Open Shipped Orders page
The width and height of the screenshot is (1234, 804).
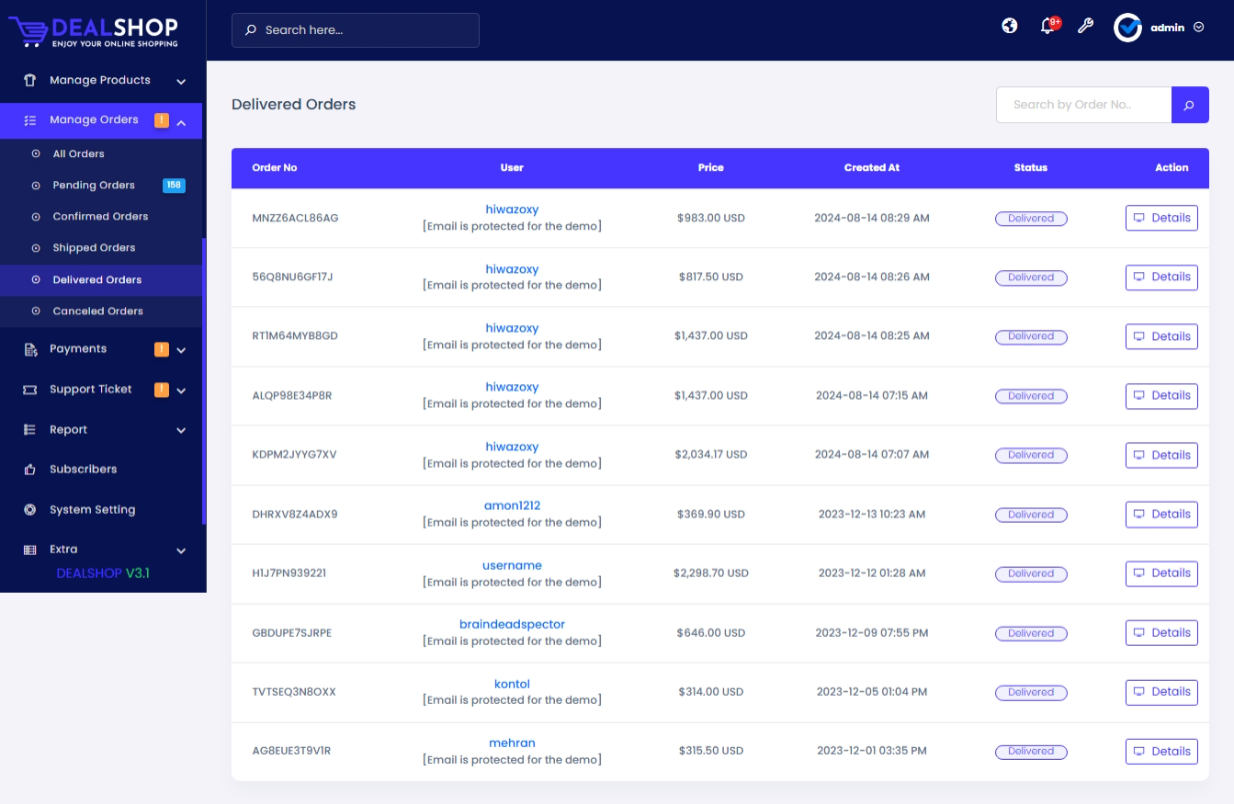[93, 248]
